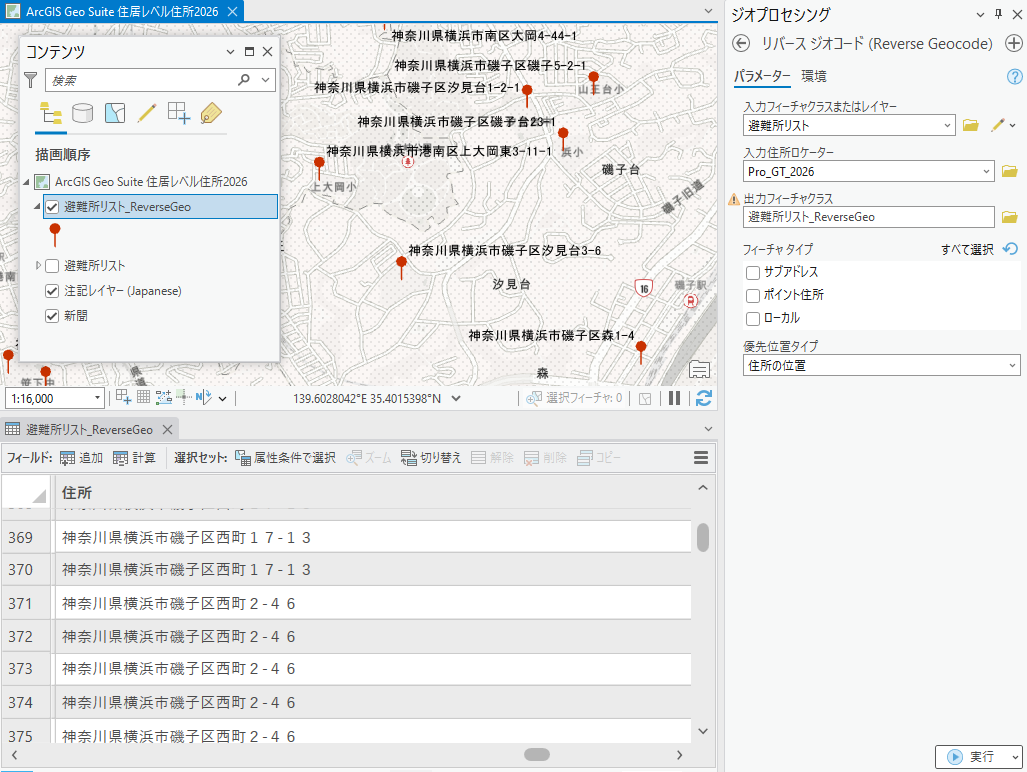Click the plus icon beside Reverse Geocode title
The image size is (1027, 772).
click(x=1013, y=44)
